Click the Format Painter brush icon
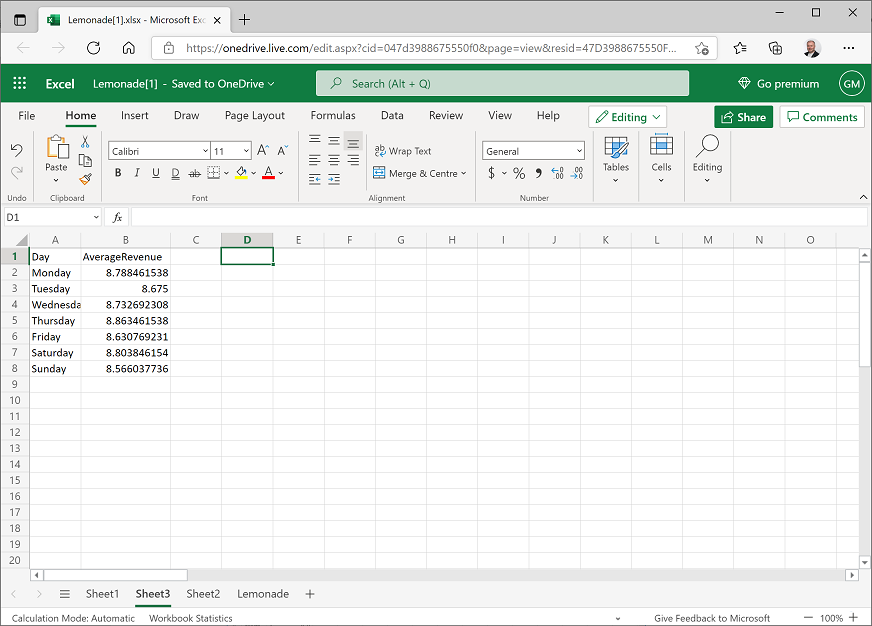The height and width of the screenshot is (626, 872). tap(85, 179)
